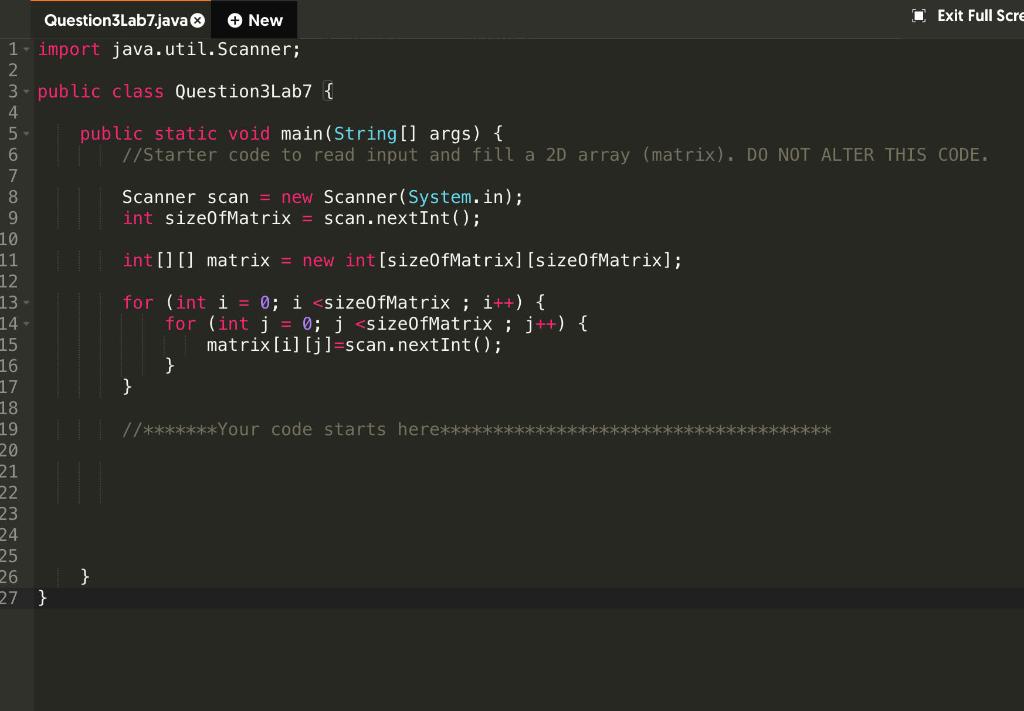1024x711 pixels.
Task: Collapse the outer for loop on line 13
Action: pos(27,303)
